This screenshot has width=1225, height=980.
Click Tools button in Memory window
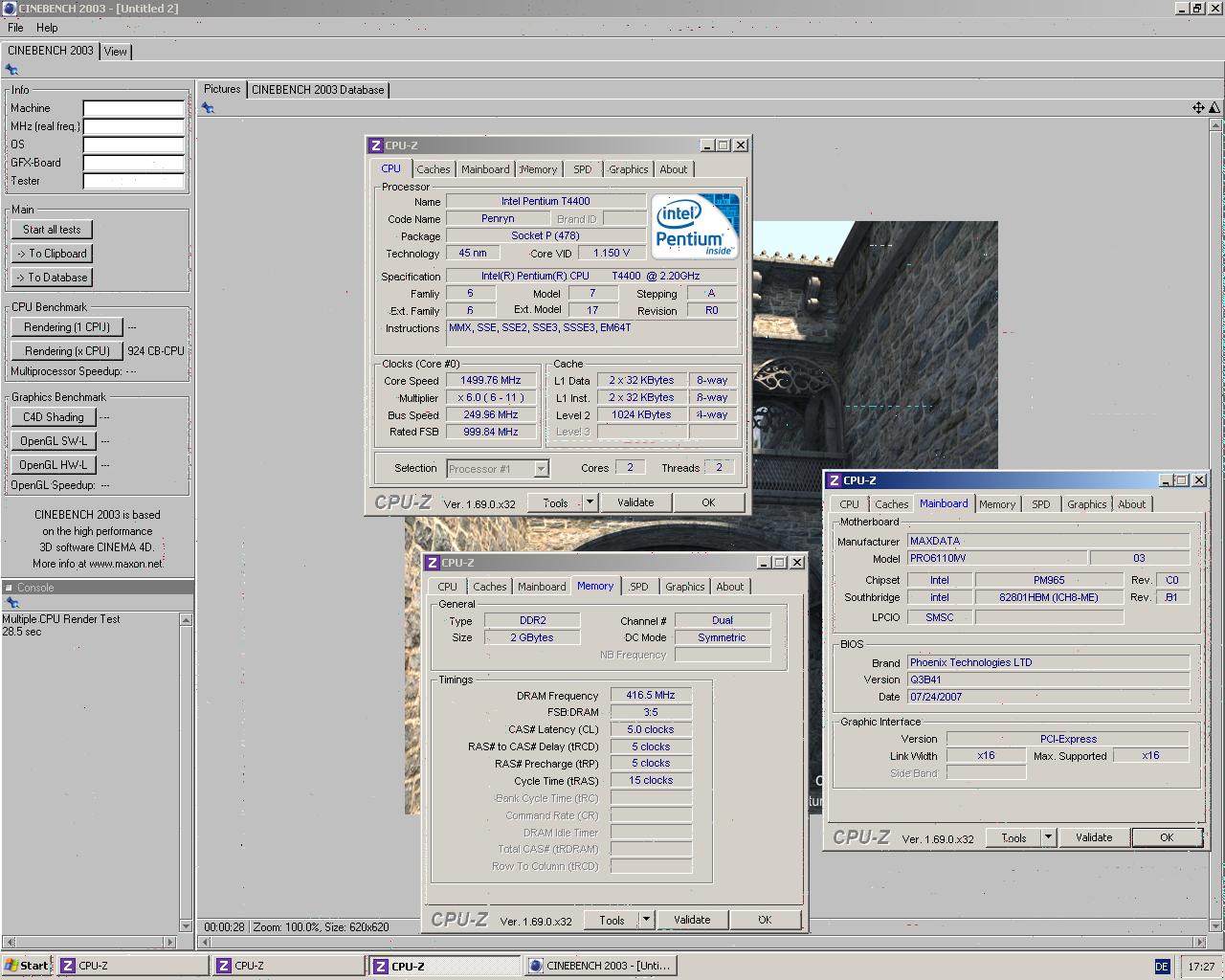tap(612, 920)
